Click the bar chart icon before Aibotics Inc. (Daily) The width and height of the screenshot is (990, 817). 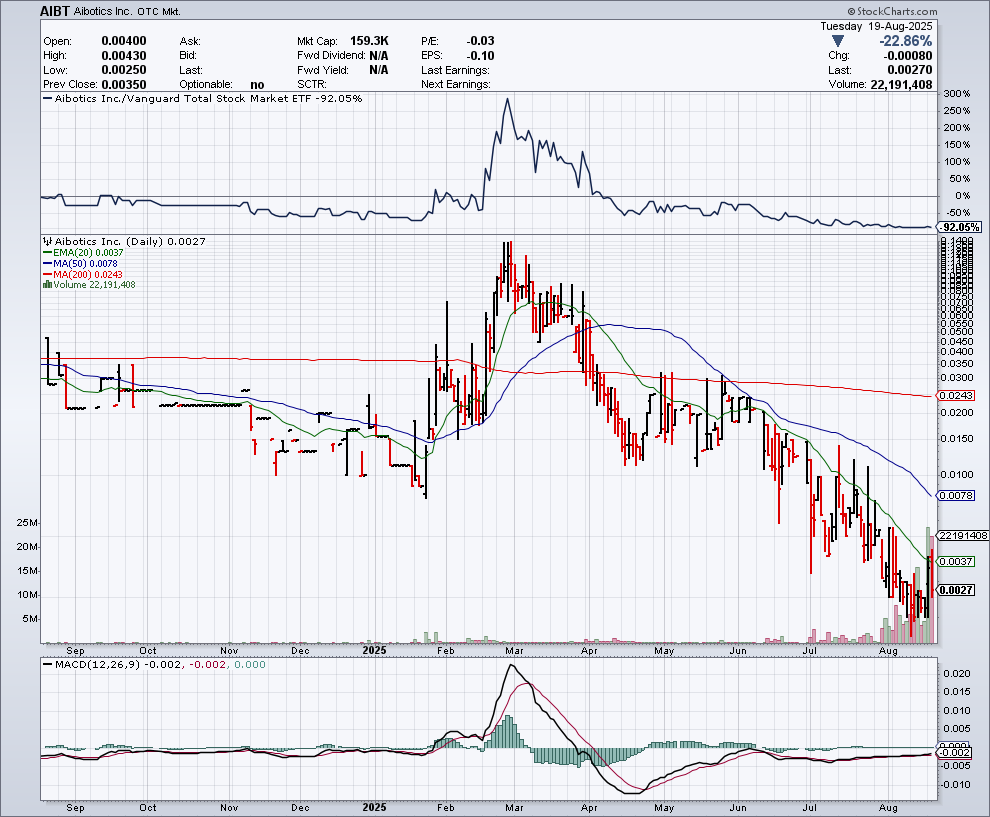(47, 241)
